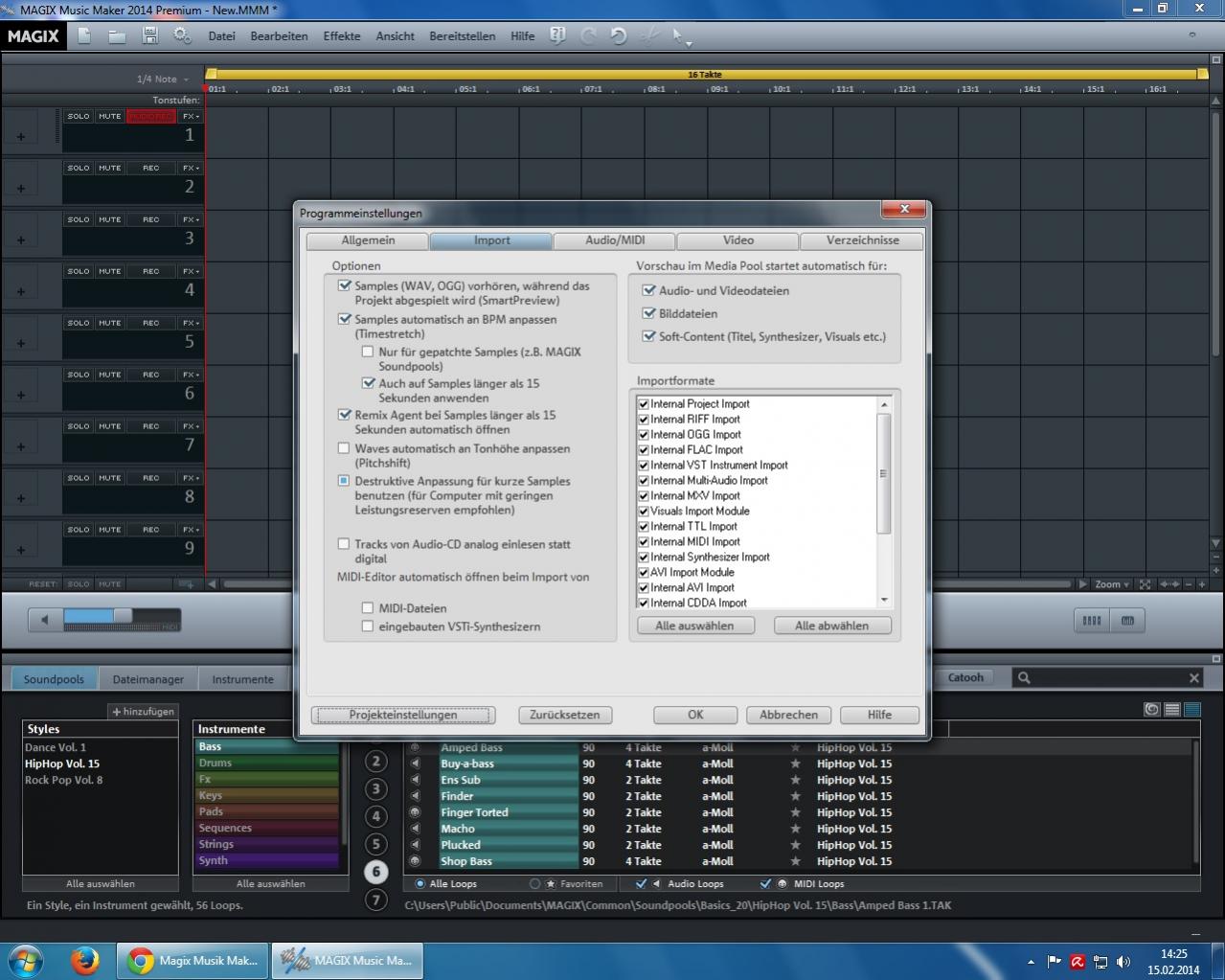Open FX dropdown on track 7
This screenshot has width=1225, height=980.
pos(191,426)
